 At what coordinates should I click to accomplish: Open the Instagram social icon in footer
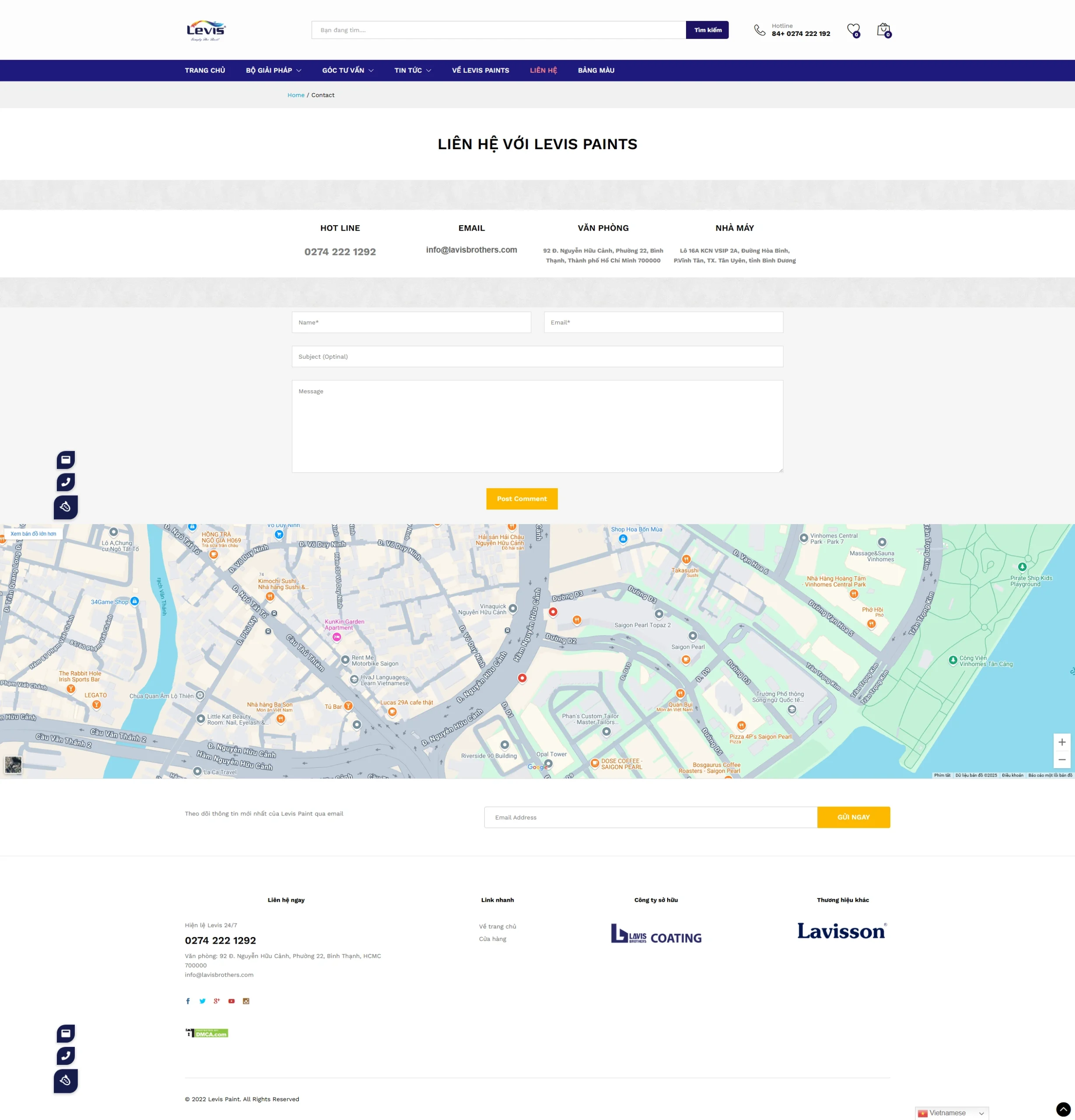tap(246, 1001)
